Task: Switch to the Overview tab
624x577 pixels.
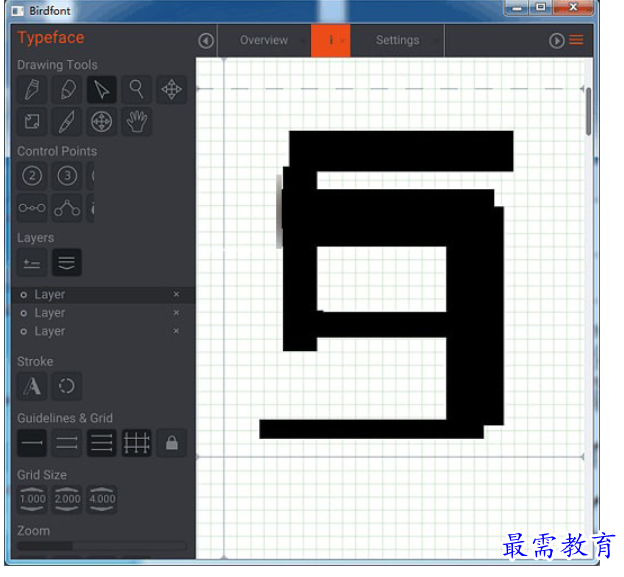Action: point(264,41)
